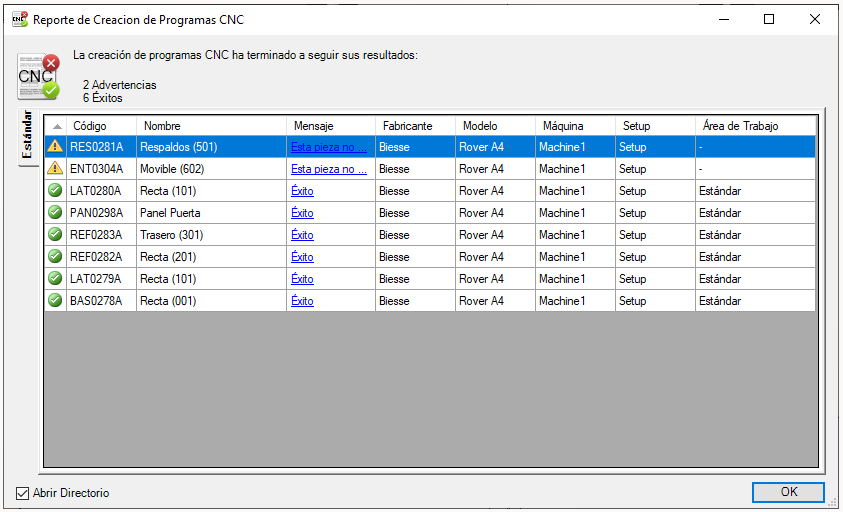Sort by the Nombre column header
This screenshot has height=512, width=843.
212,126
